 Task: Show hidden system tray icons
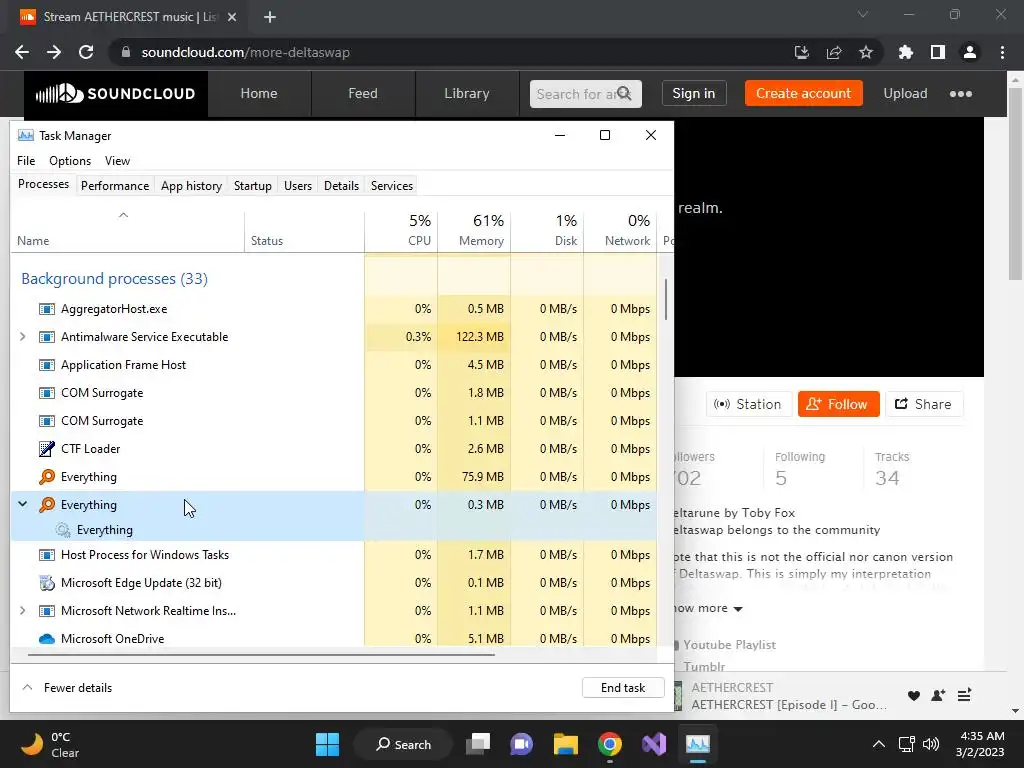[879, 744]
